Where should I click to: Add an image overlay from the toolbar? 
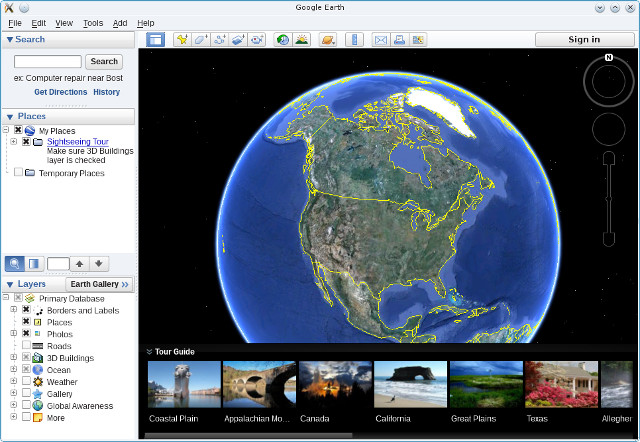(238, 40)
